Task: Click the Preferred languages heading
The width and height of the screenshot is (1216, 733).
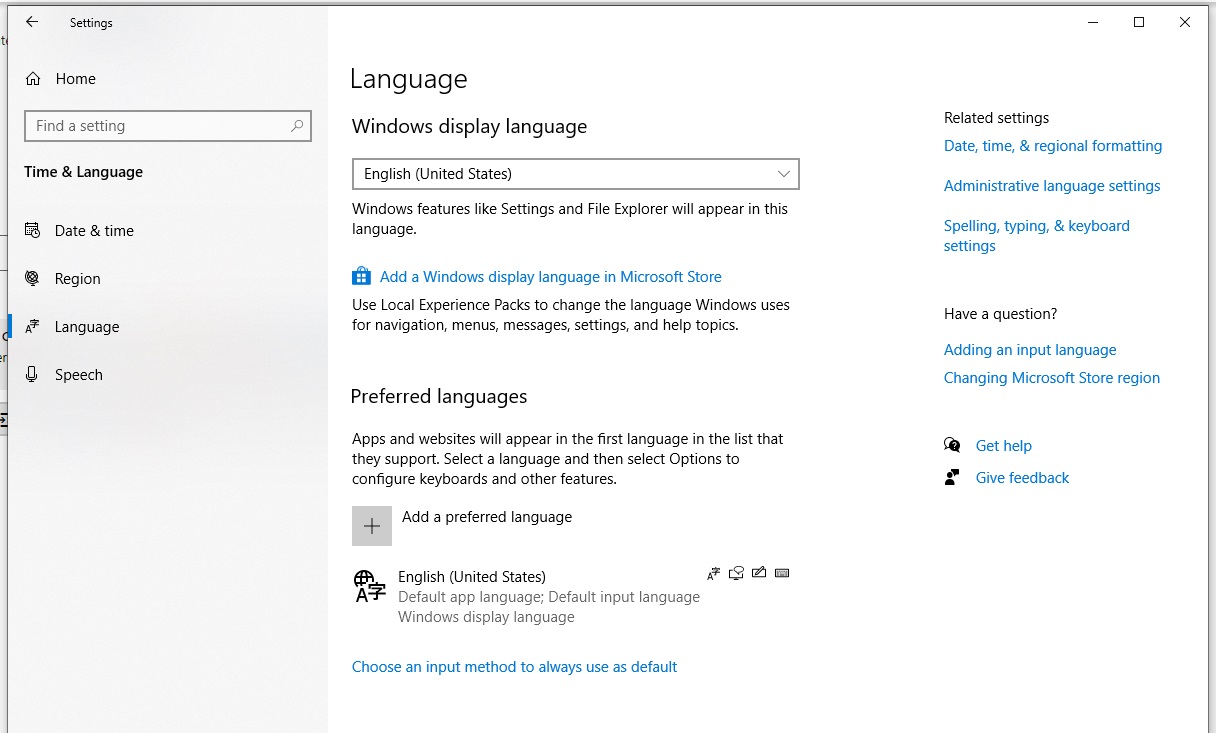Action: coord(439,397)
